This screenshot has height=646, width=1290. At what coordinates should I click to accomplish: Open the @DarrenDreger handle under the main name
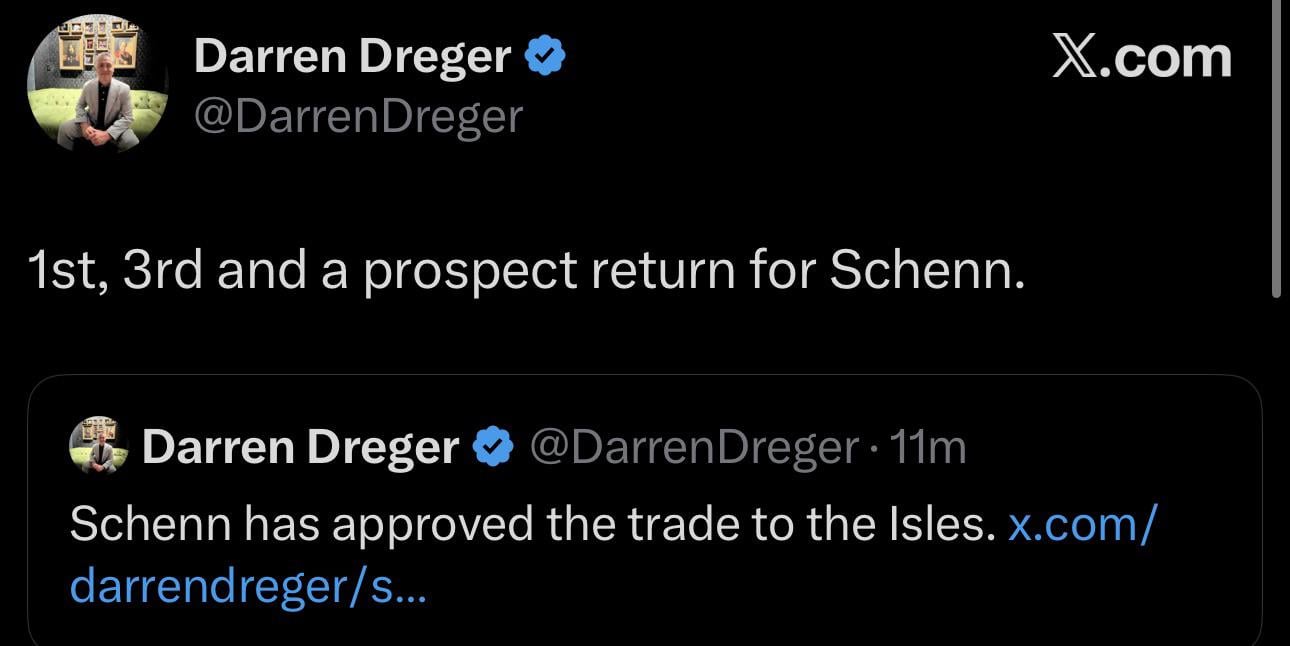[x=358, y=117]
